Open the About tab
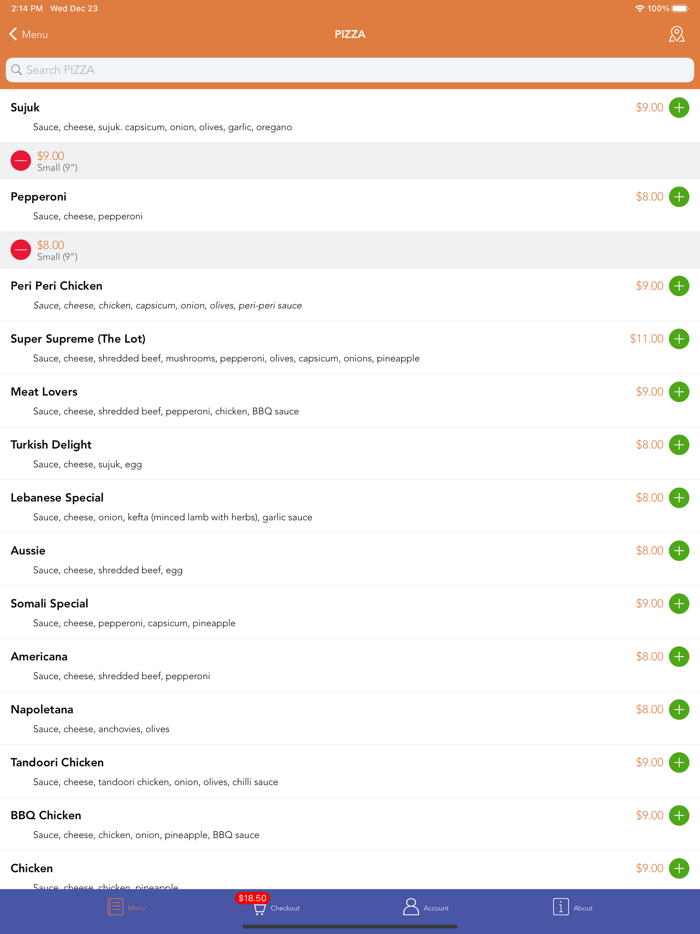Screen dimensions: 700x934 (572, 907)
